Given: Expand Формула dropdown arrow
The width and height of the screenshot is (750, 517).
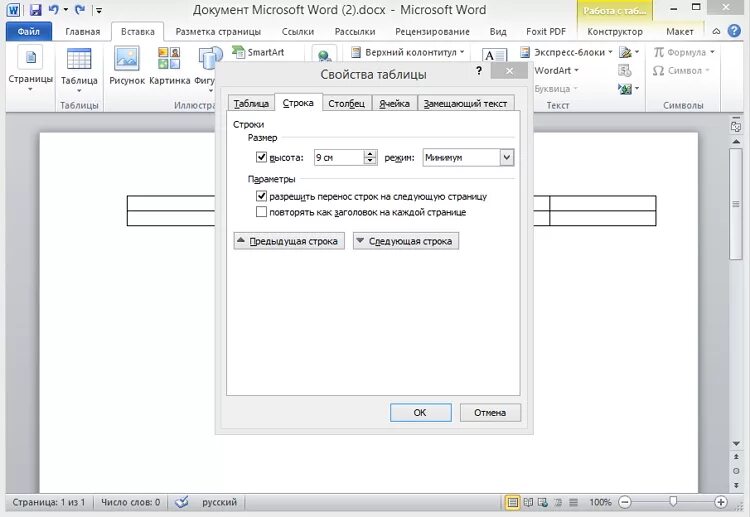Looking at the screenshot, I should point(712,52).
